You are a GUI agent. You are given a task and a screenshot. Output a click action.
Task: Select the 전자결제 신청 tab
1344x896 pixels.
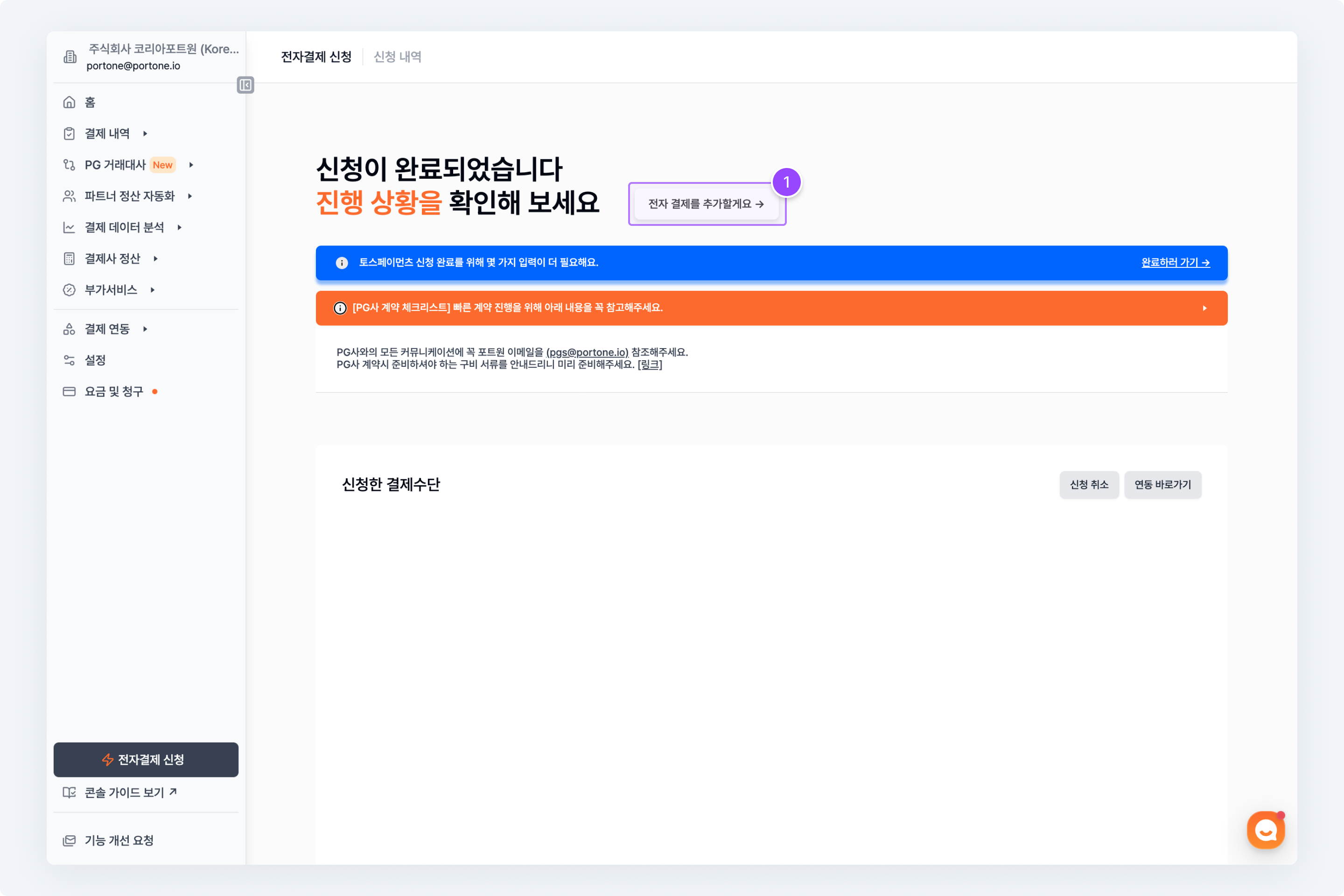coord(316,56)
